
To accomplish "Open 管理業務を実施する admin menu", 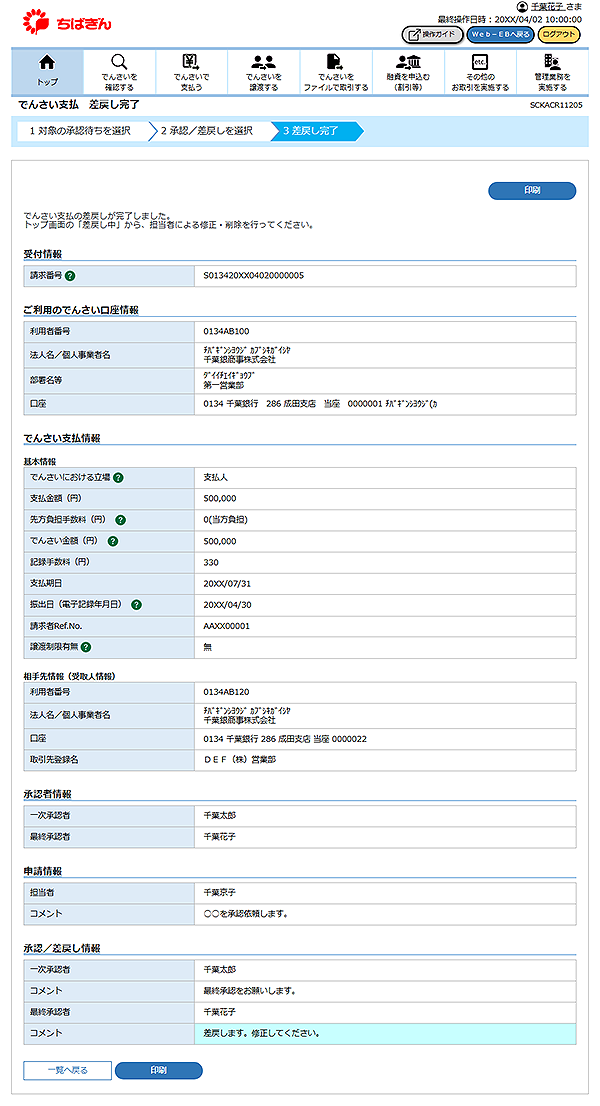I will pyautogui.click(x=552, y=70).
